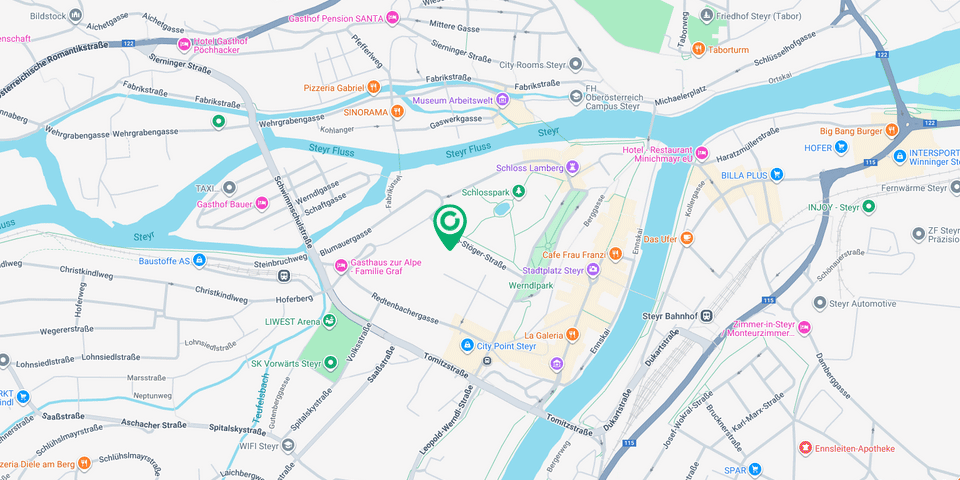Click the Stadtplatz Steyr label

(x=553, y=270)
